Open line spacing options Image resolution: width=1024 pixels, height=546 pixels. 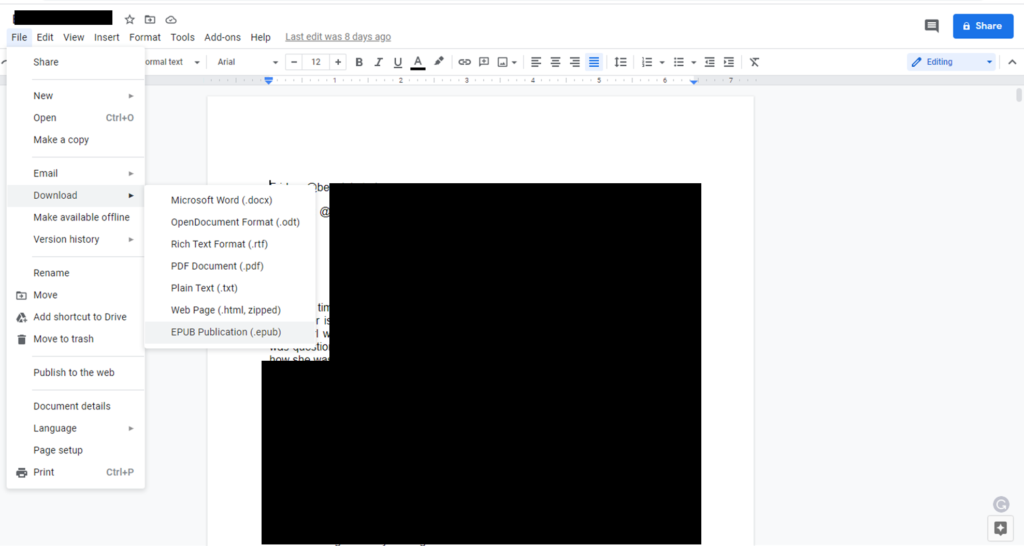coord(620,62)
